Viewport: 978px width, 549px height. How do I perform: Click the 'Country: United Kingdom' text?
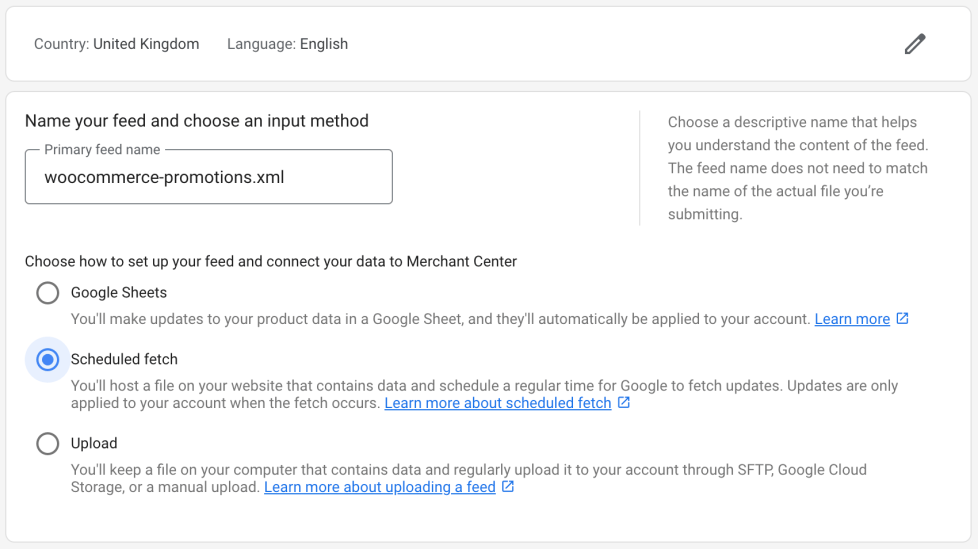[x=116, y=44]
